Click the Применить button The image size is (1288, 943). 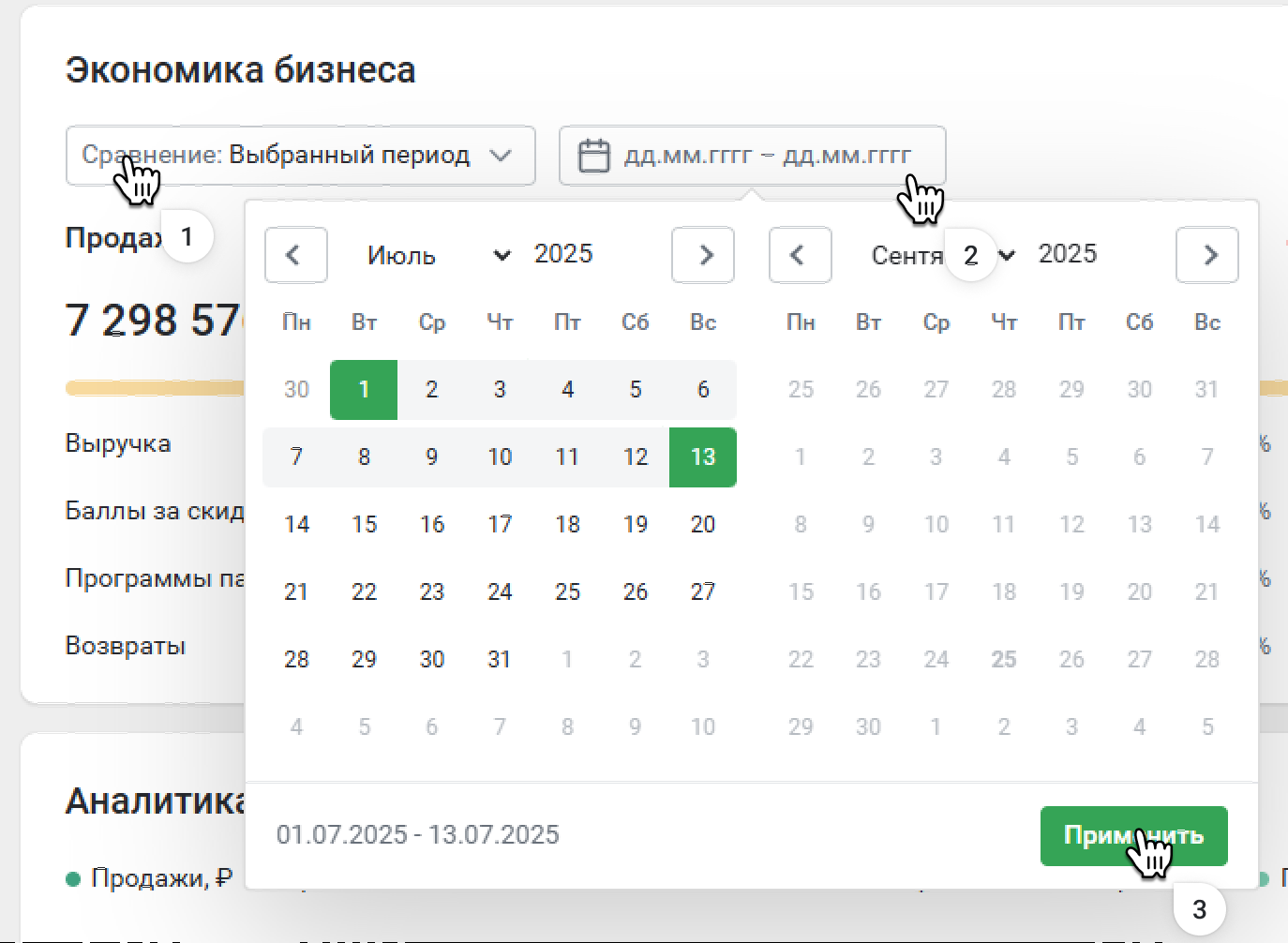coord(1133,835)
